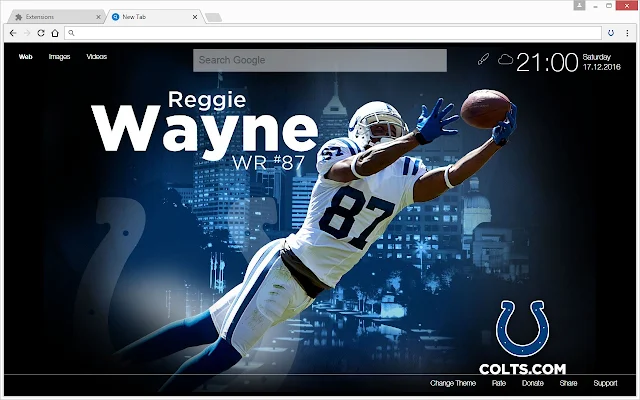Close the Extensions tab
Viewport: 640px width, 400px height.
click(x=98, y=17)
